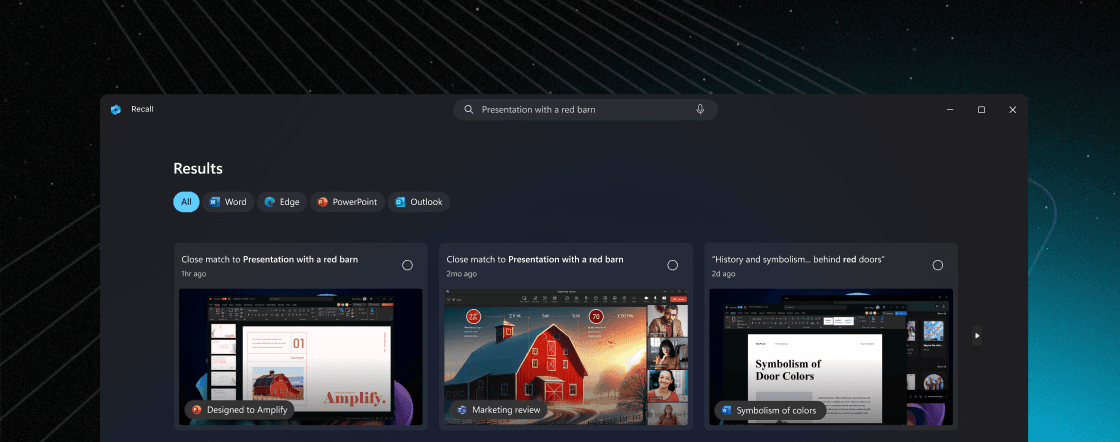Click the Designed to Amplify PowerPoint label
This screenshot has height=442, width=1120.
click(x=239, y=410)
